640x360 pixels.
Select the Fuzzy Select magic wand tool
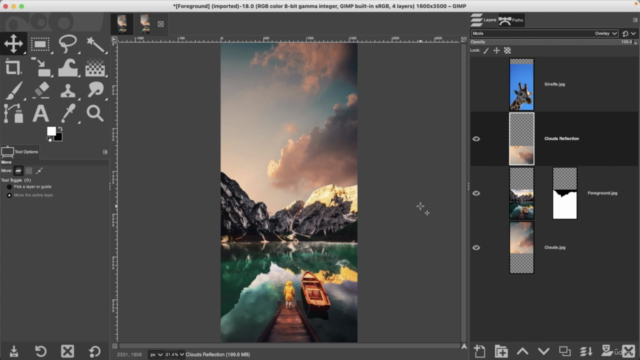[x=95, y=44]
